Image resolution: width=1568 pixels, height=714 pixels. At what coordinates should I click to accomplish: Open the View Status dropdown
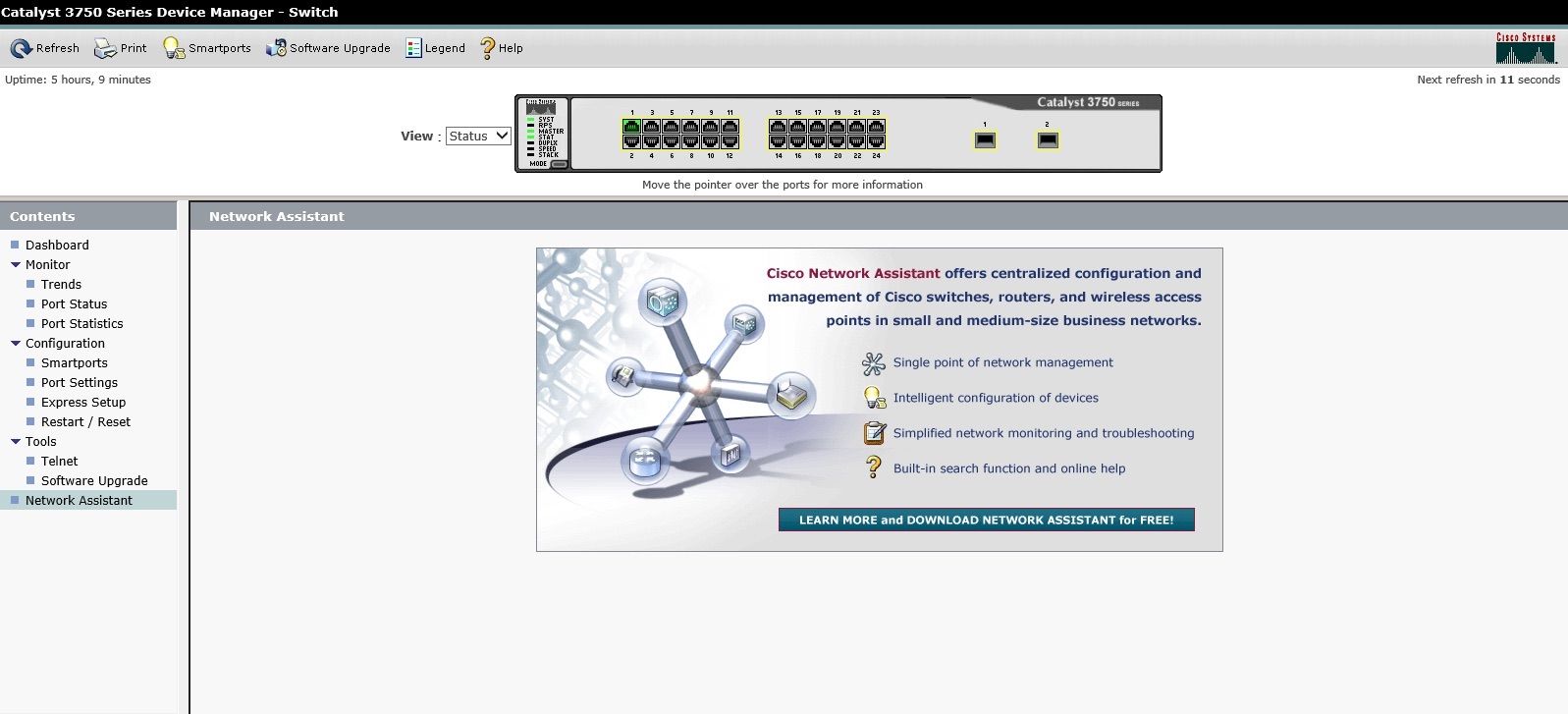(x=478, y=137)
